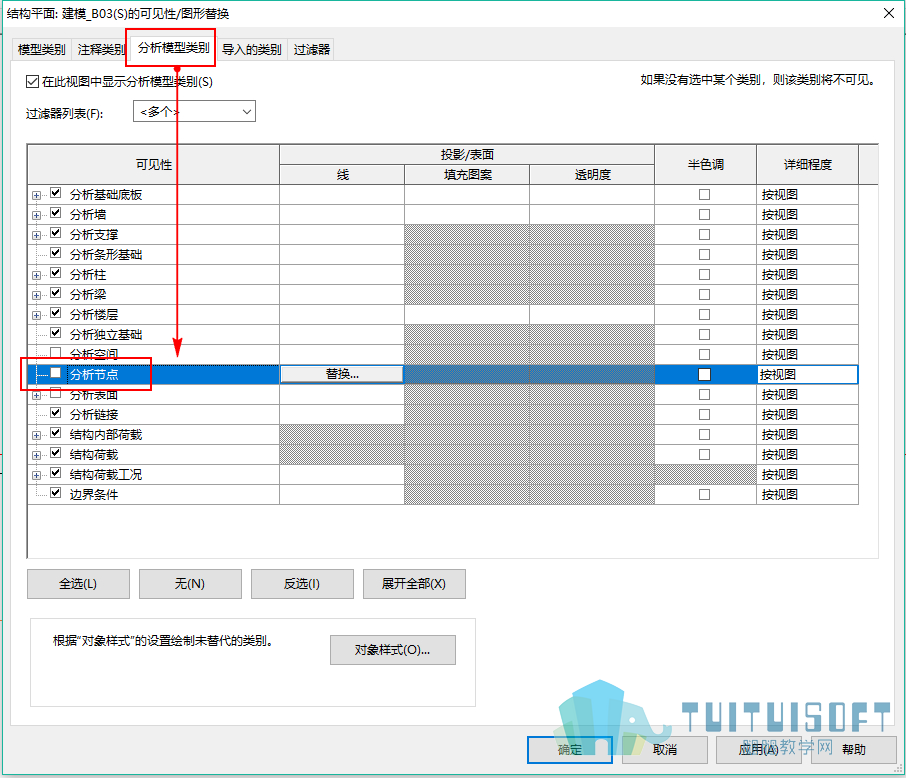Uncheck visibility of 分析楼层

coord(55,313)
